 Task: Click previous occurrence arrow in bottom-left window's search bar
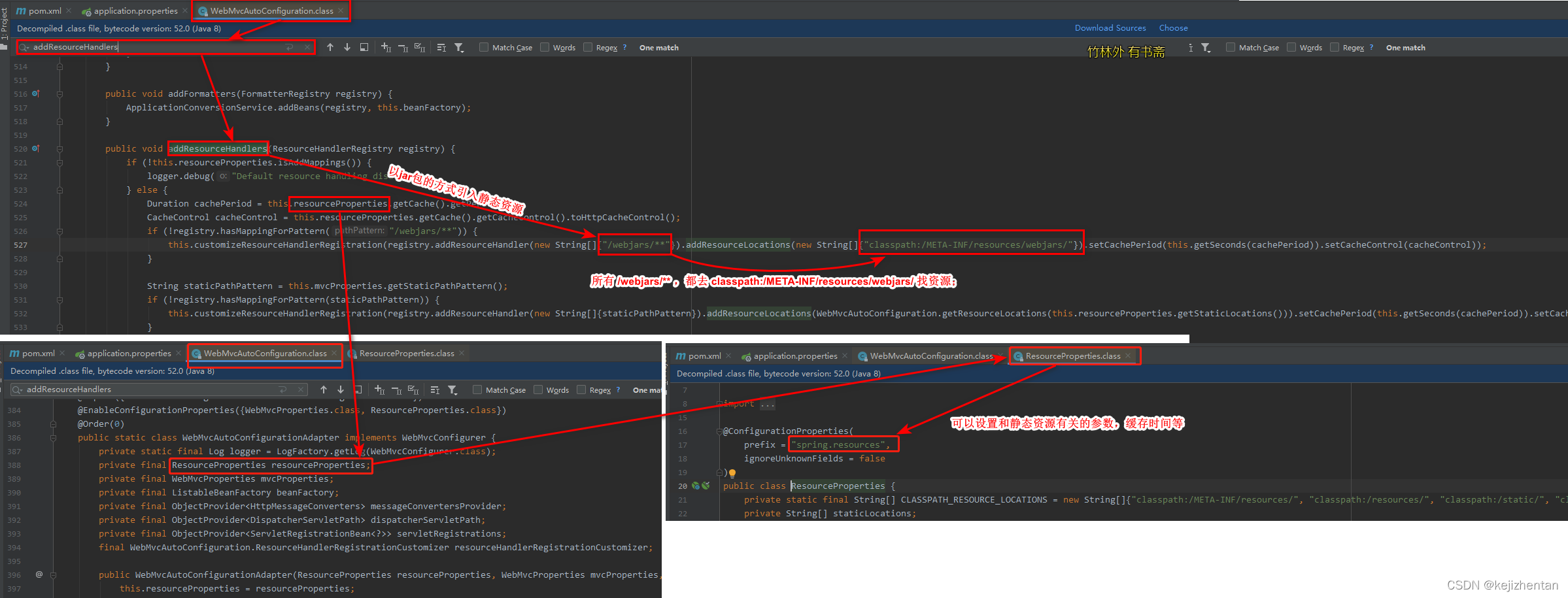324,390
